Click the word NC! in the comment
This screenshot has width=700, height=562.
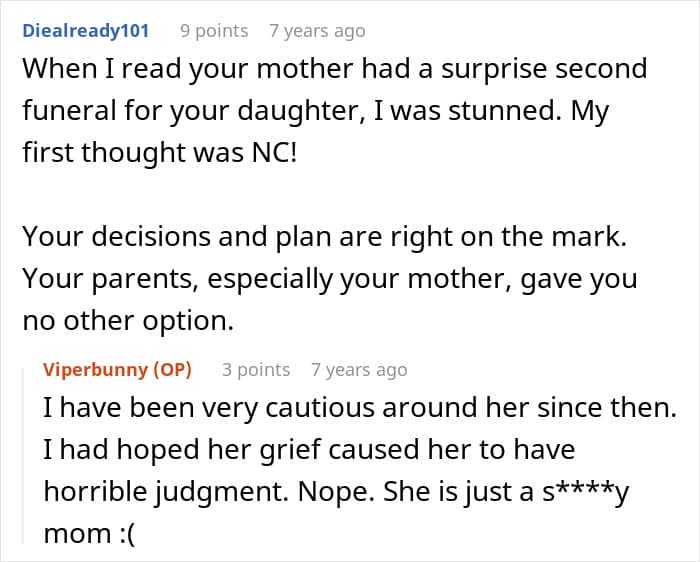click(274, 152)
